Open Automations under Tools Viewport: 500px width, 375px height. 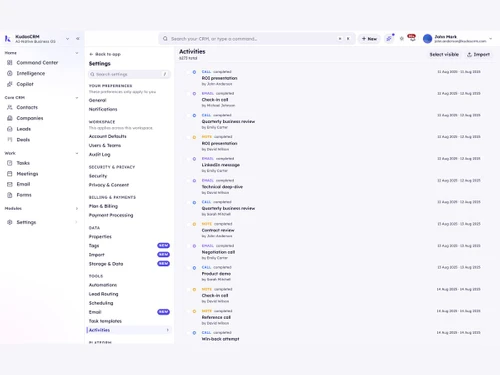[103, 285]
